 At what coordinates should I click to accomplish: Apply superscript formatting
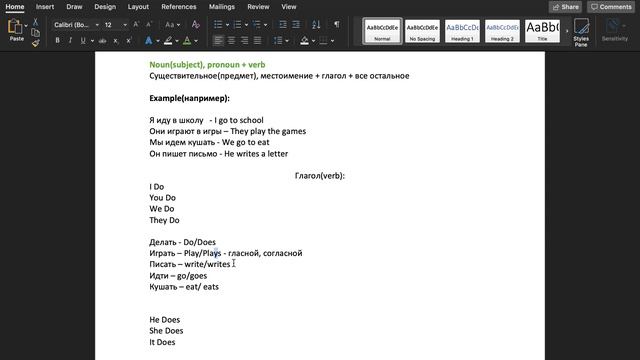click(x=129, y=41)
